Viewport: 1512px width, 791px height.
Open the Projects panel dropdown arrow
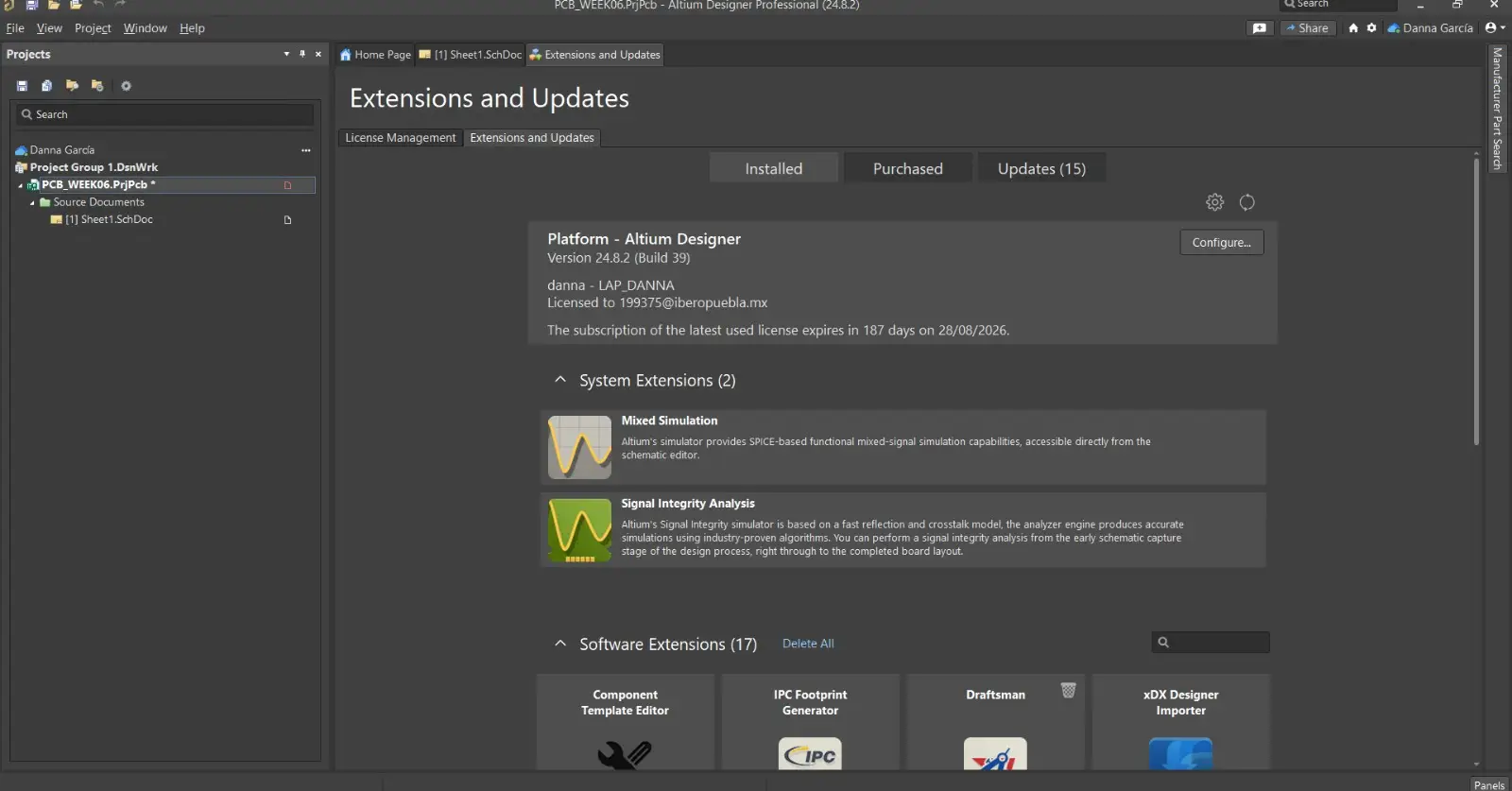pos(286,54)
